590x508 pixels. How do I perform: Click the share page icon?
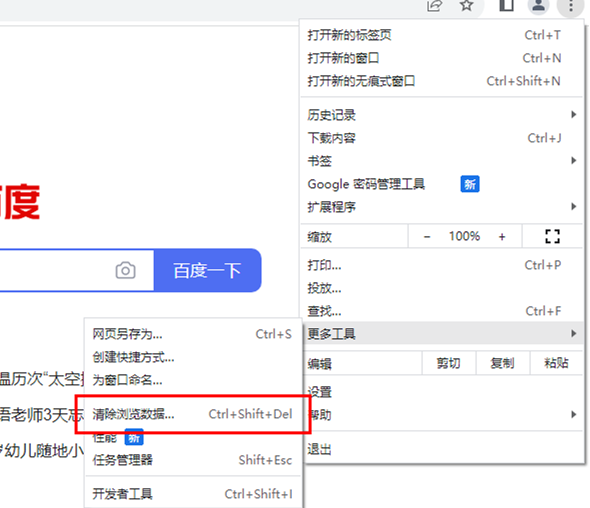tap(435, 6)
